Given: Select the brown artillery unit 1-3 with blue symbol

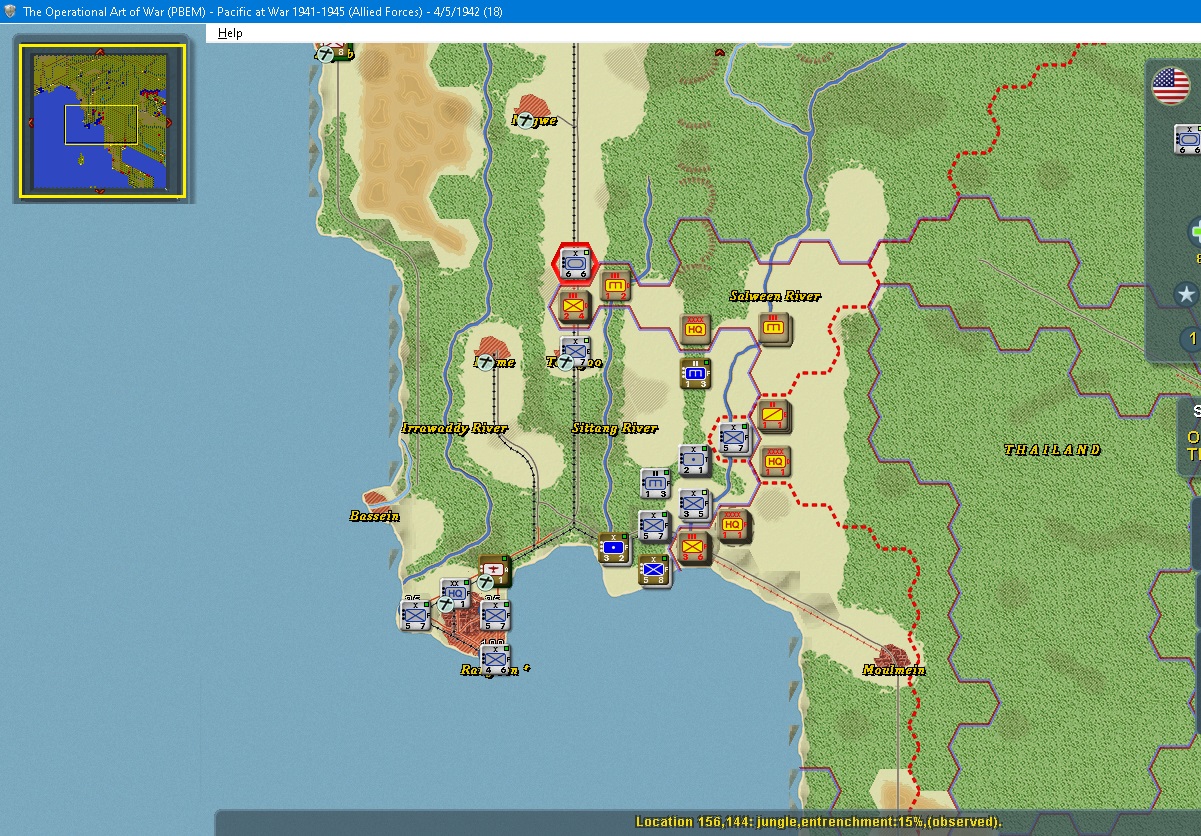Looking at the screenshot, I should coord(696,373).
